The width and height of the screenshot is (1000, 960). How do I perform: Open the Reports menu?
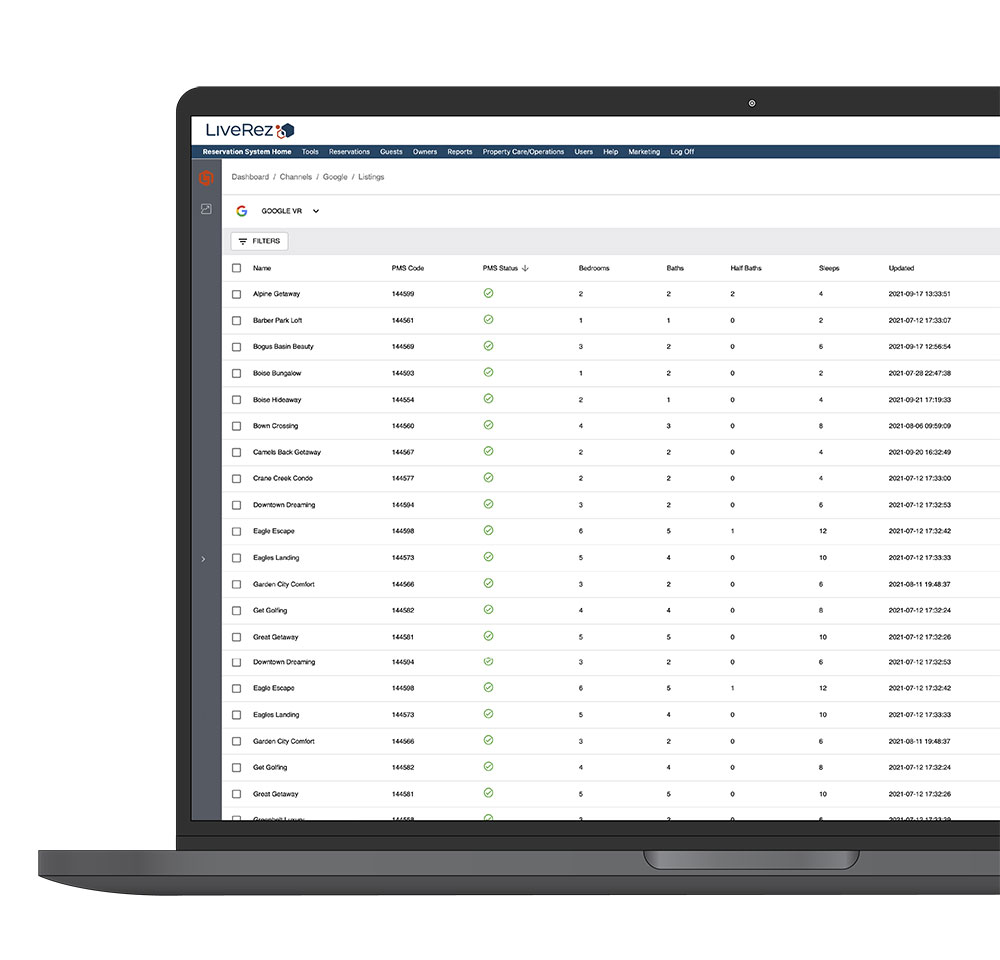[x=460, y=152]
